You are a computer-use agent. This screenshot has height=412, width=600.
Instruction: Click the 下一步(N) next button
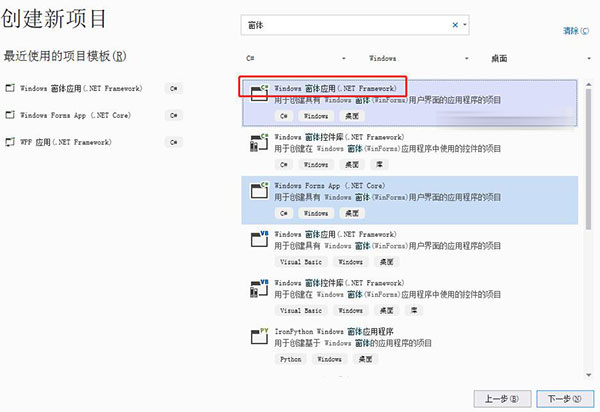[x=565, y=399]
